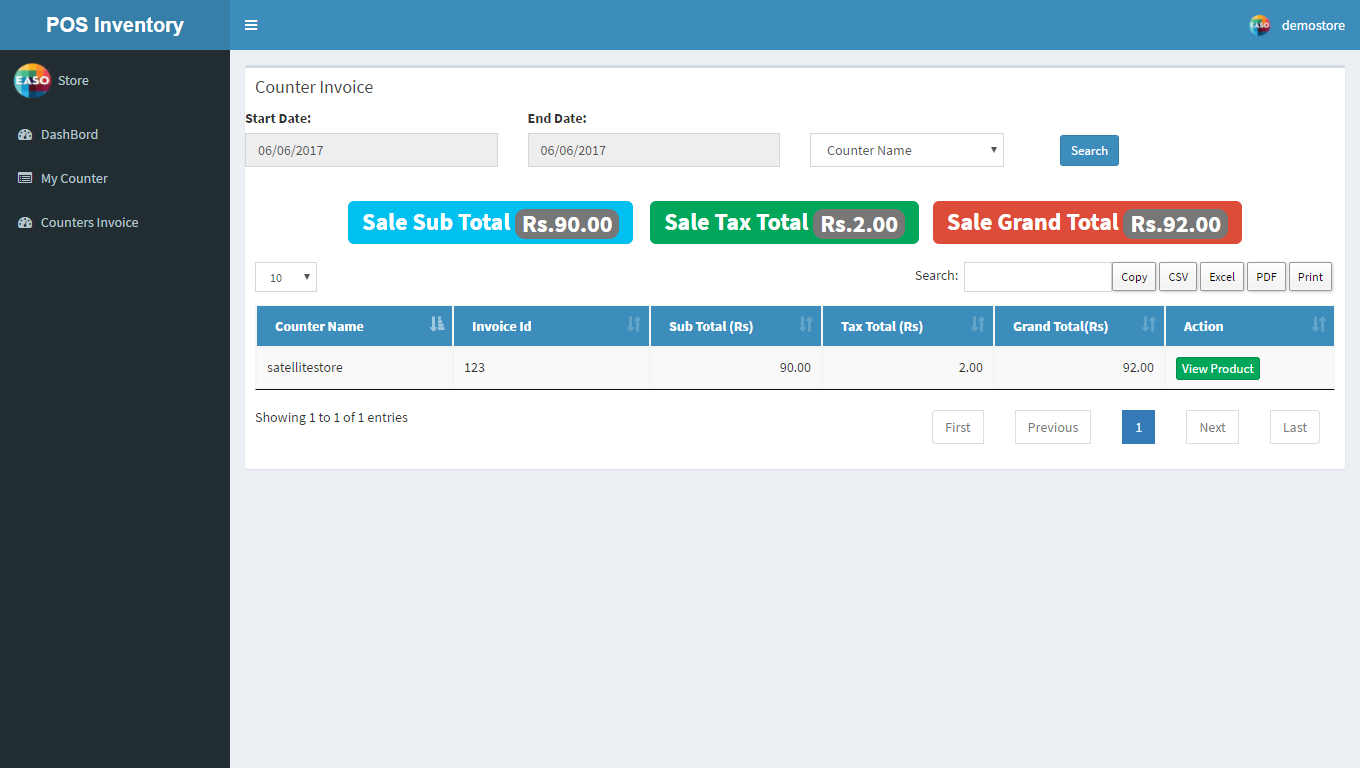Click the Sale Grand Total badge
Viewport: 1360px width, 768px height.
point(1087,222)
